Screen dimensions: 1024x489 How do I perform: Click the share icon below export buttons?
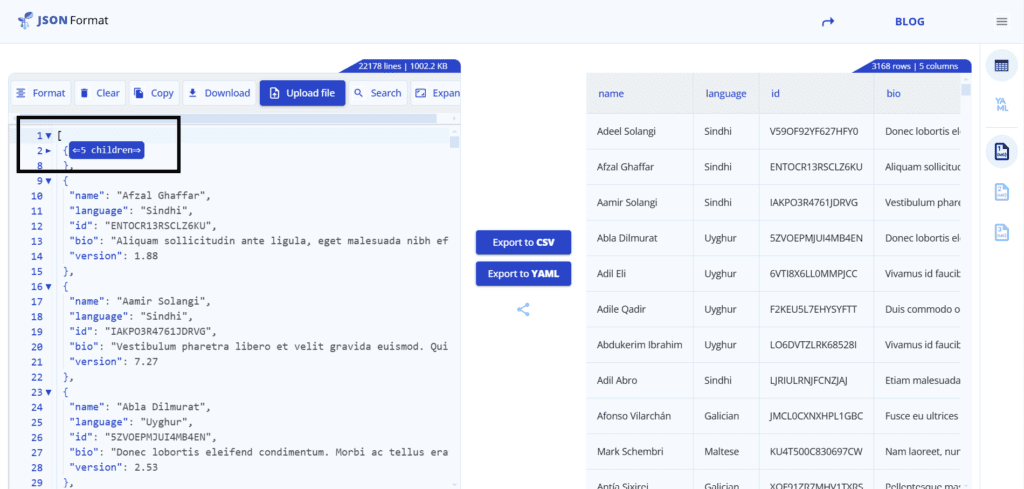523,310
